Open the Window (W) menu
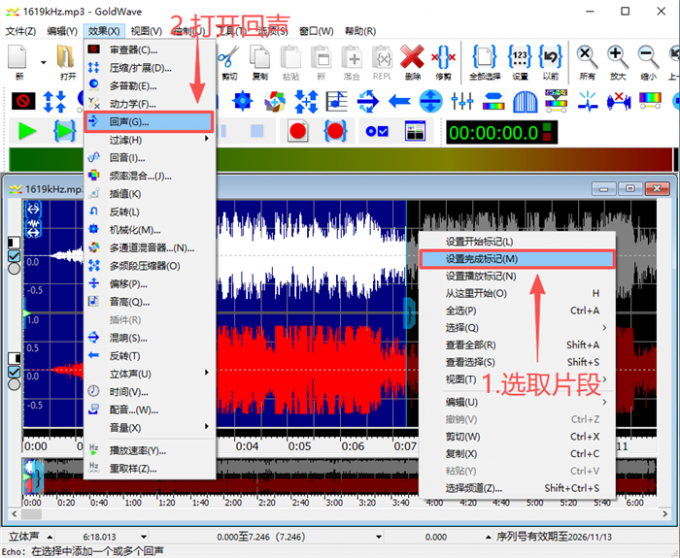Image resolution: width=680 pixels, height=558 pixels. (x=316, y=31)
